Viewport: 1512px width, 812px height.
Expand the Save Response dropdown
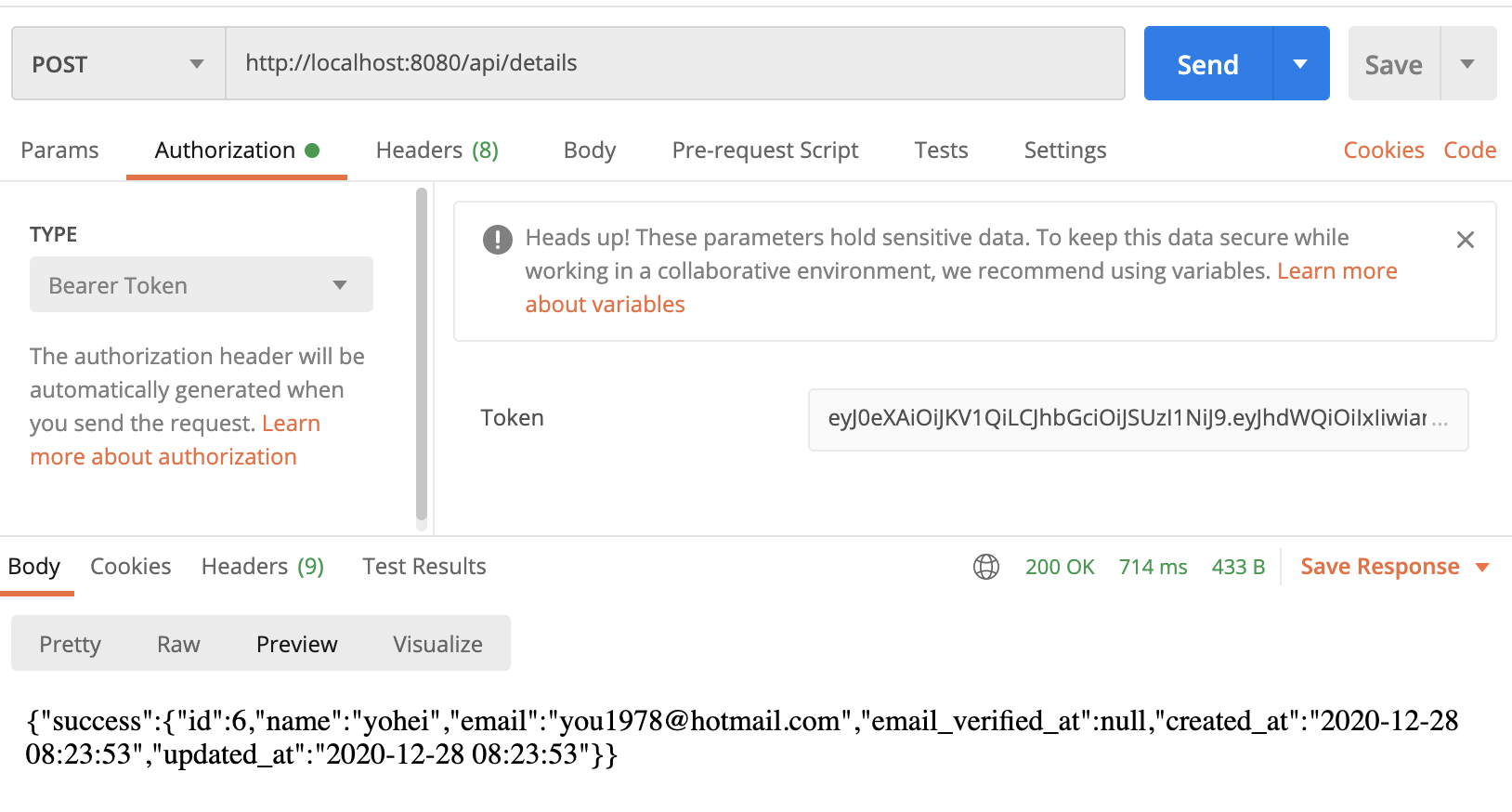click(1483, 568)
